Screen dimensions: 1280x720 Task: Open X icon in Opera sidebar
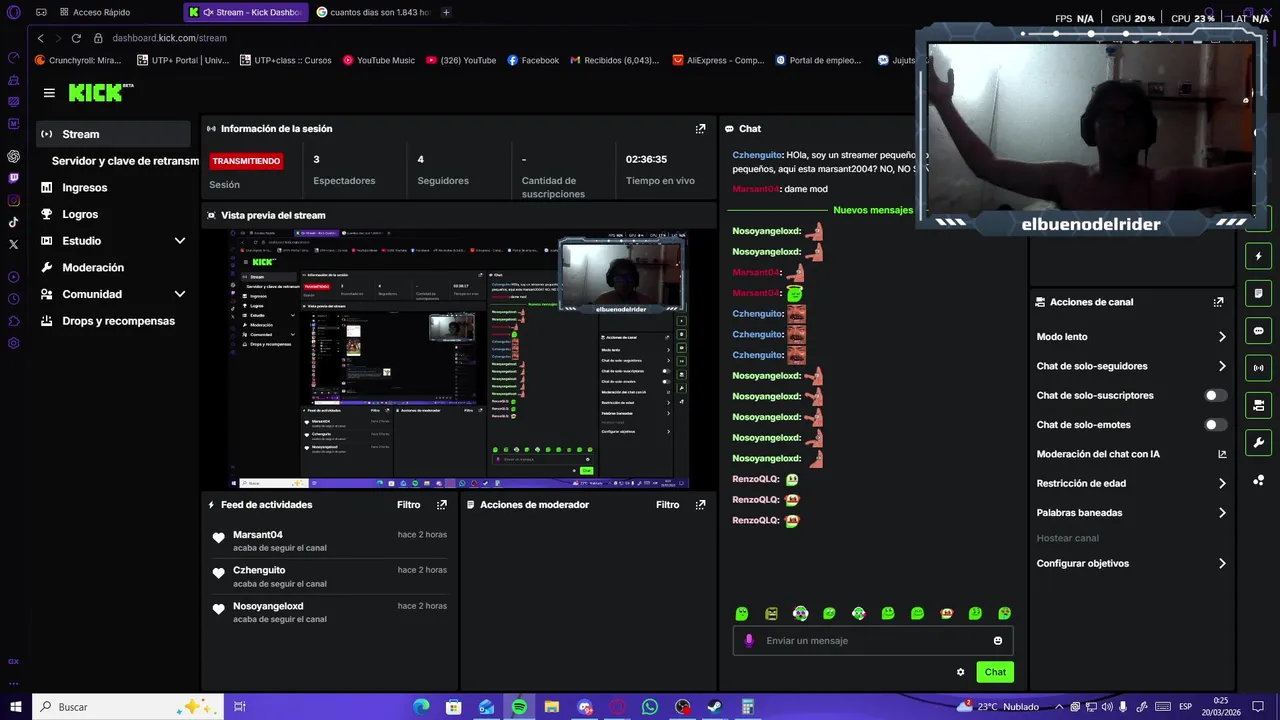click(14, 244)
